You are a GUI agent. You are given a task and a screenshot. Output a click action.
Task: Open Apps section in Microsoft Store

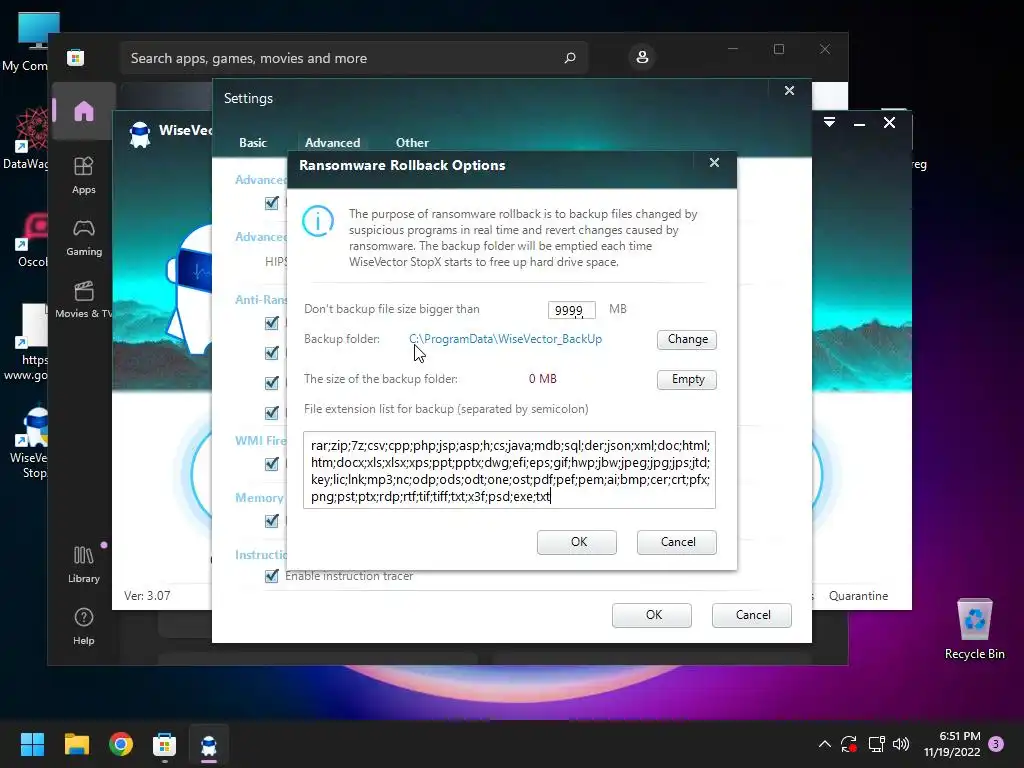[x=84, y=176]
